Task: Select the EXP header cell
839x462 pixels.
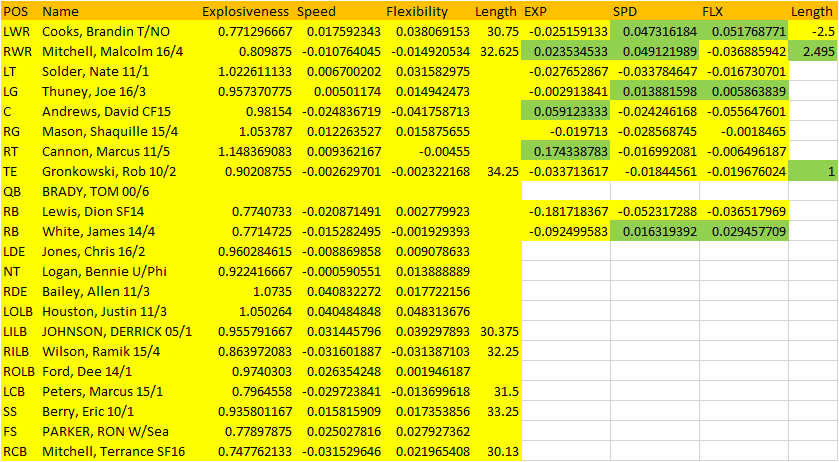Action: [536, 11]
